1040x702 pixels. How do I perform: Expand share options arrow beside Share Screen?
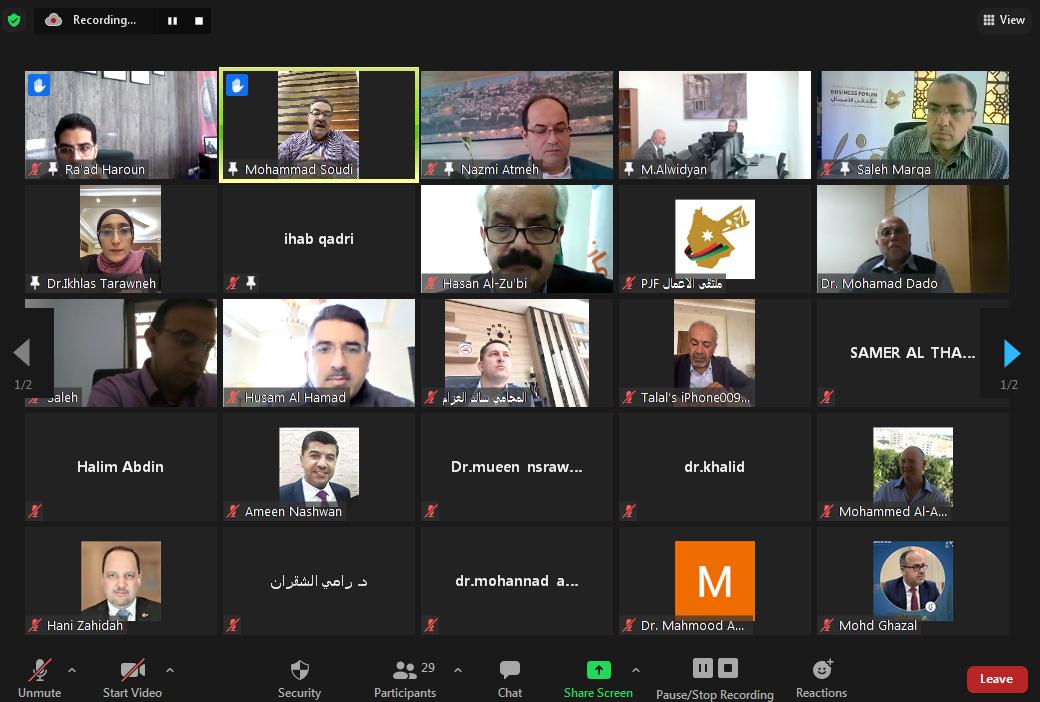tap(636, 670)
